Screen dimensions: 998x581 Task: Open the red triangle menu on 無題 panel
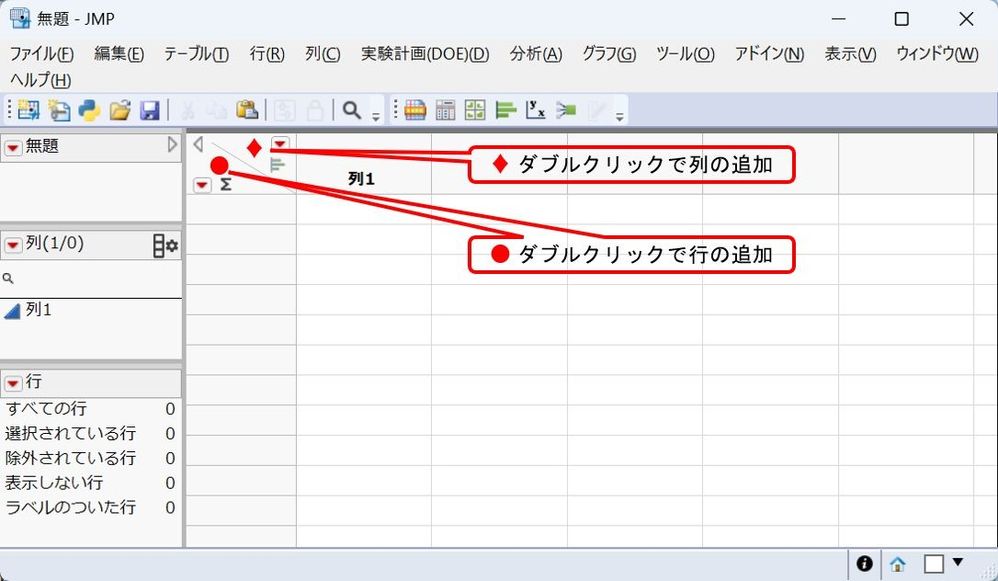[13, 146]
